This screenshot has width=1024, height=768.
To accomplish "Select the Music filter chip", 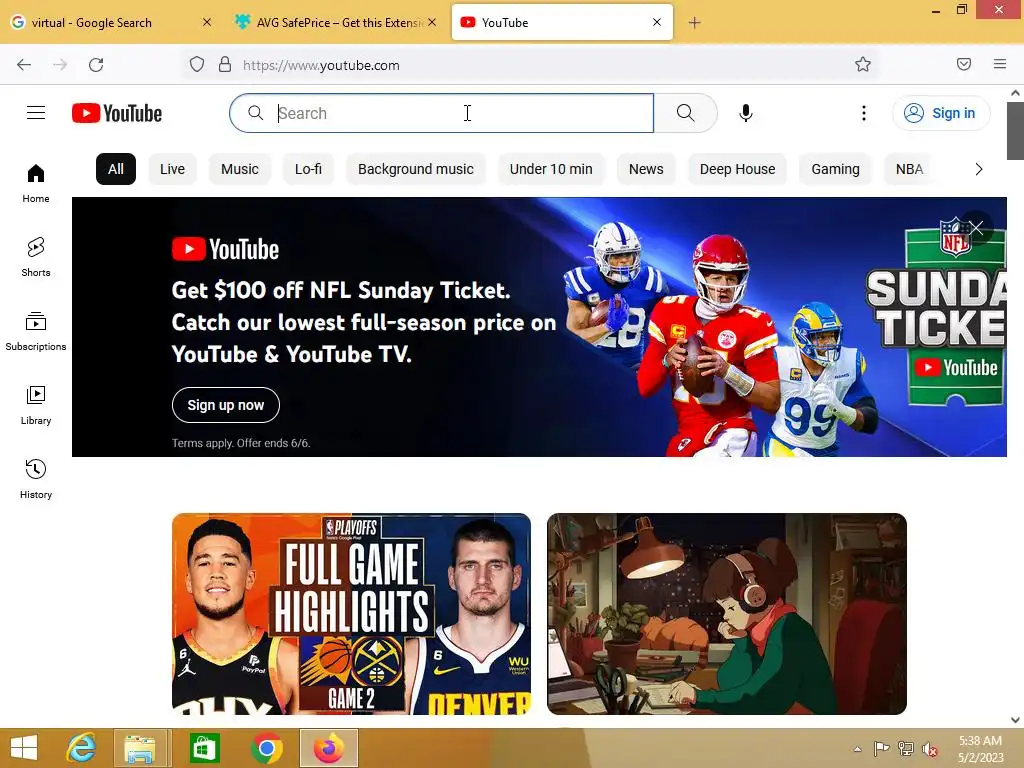I will pos(240,169).
